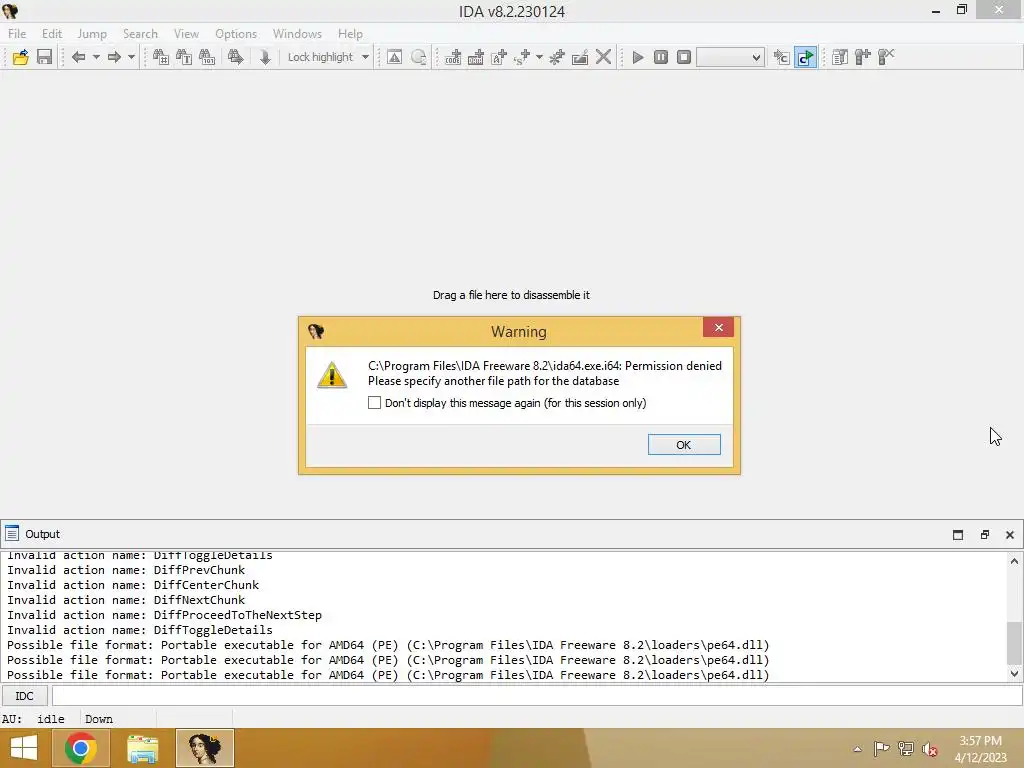Open the Lock highlight dropdown
Screen dimensions: 1024x768
[365, 57]
